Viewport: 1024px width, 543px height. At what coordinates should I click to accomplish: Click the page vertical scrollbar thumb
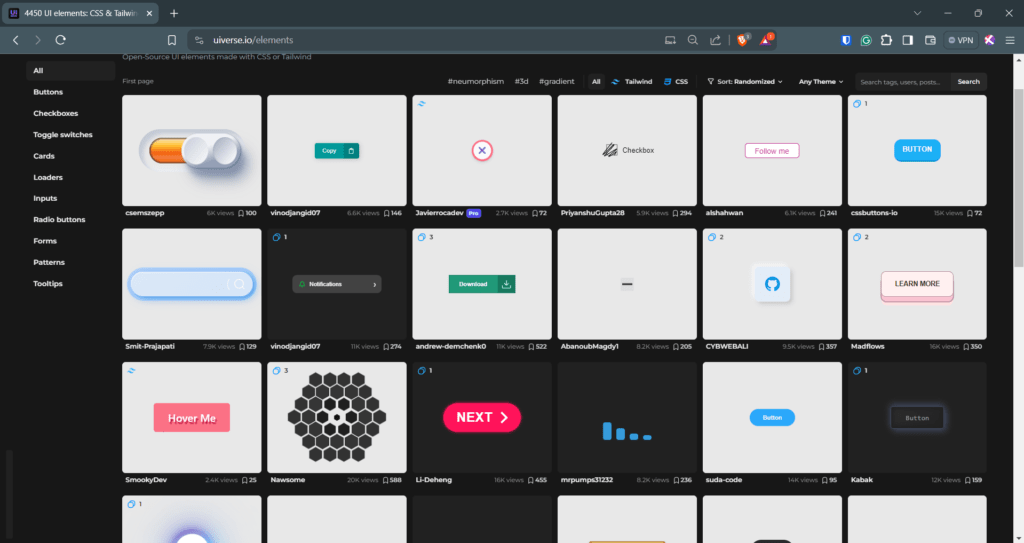(1018, 177)
